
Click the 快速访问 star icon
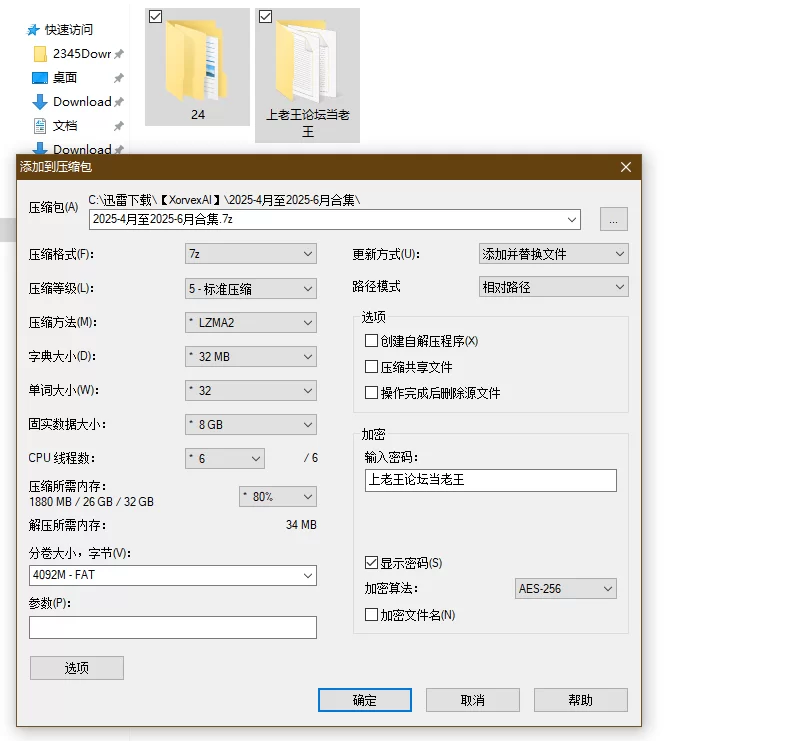pyautogui.click(x=33, y=30)
